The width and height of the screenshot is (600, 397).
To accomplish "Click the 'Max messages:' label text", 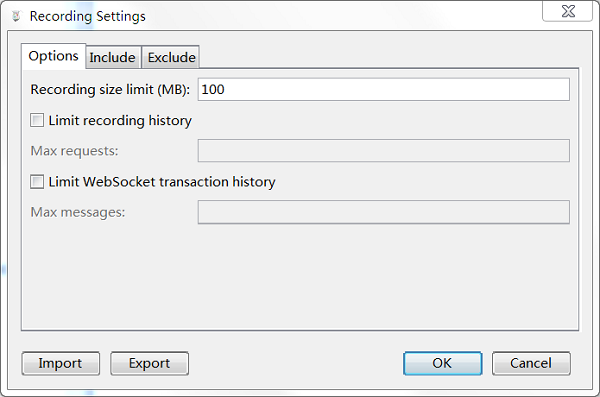I will coord(78,212).
